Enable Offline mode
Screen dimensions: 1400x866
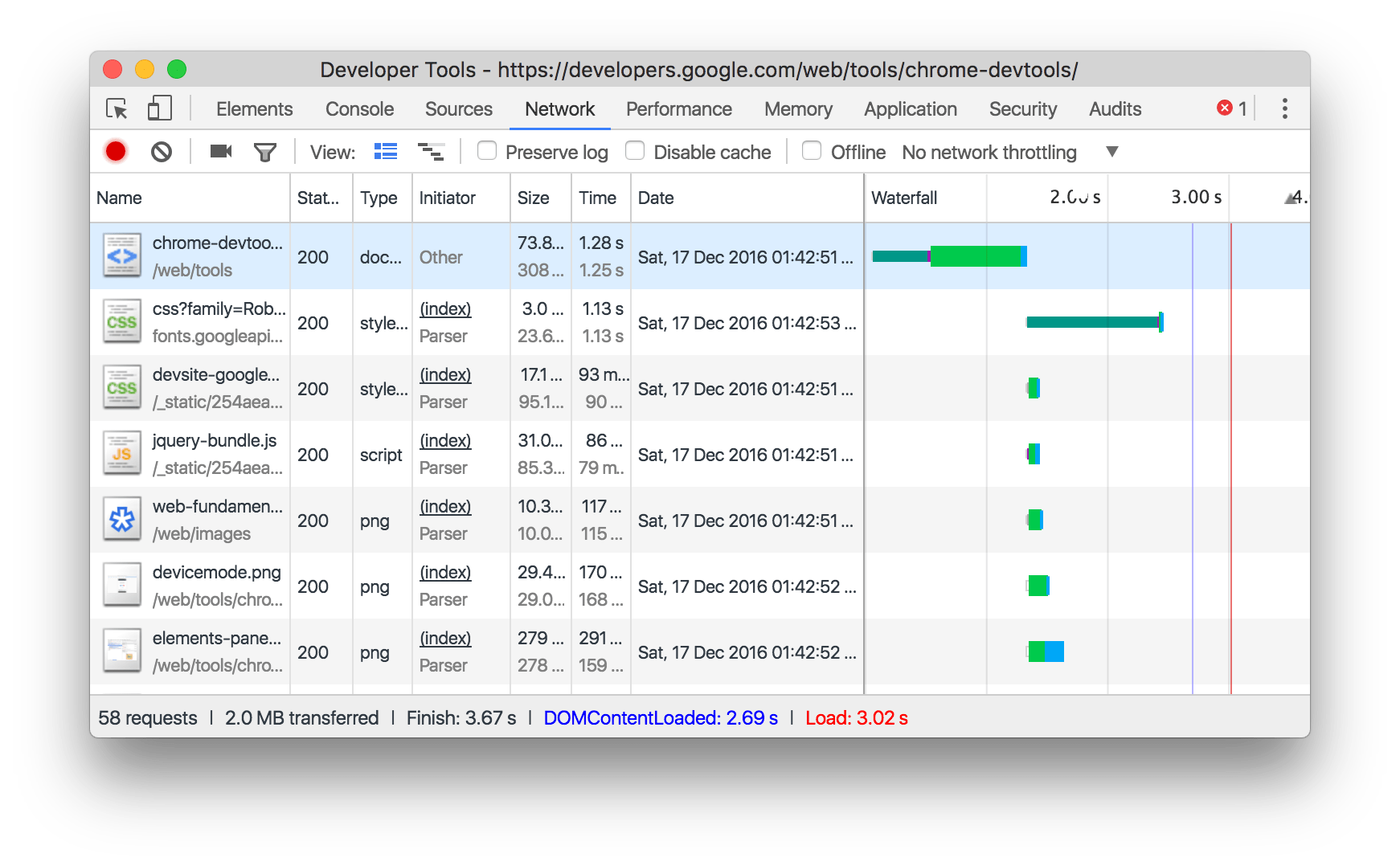pyautogui.click(x=812, y=151)
